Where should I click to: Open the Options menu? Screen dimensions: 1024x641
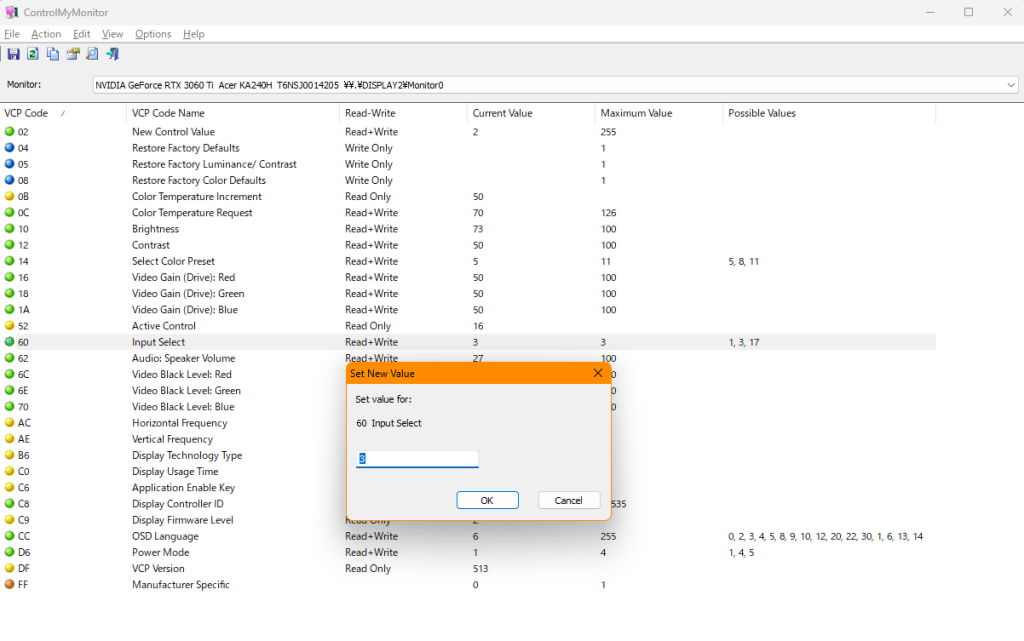tap(153, 34)
